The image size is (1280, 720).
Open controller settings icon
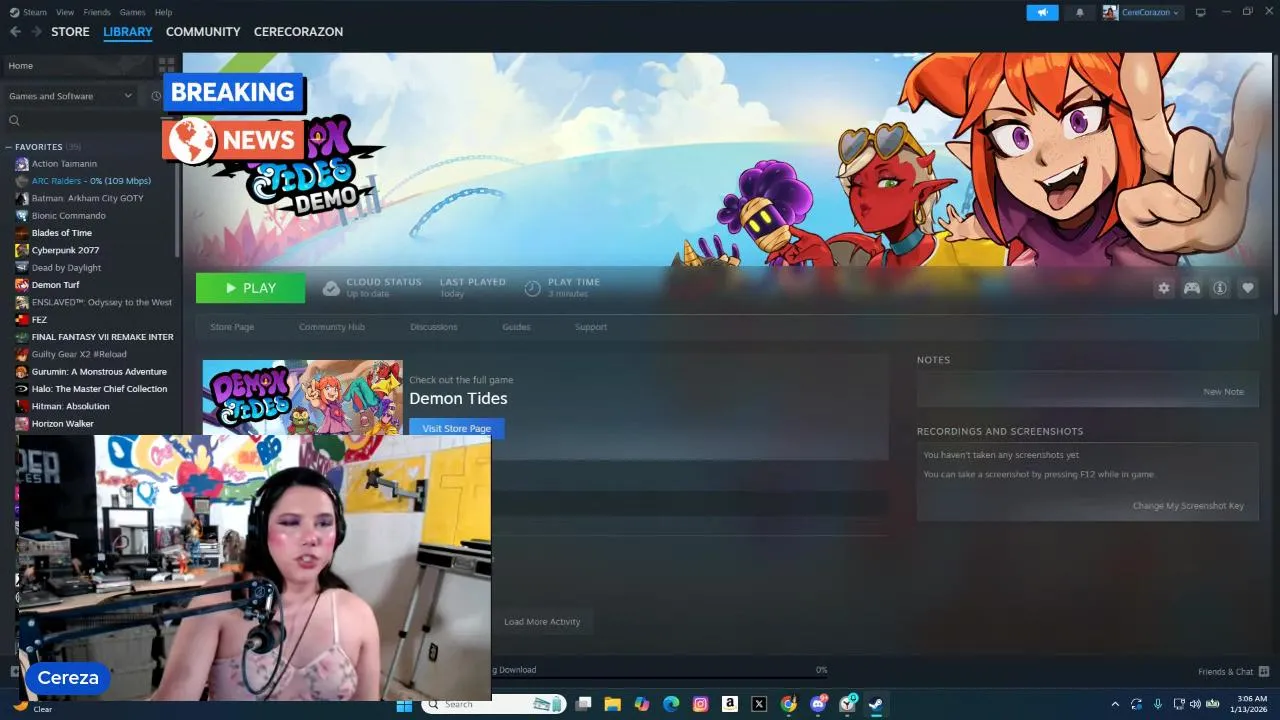point(1192,288)
